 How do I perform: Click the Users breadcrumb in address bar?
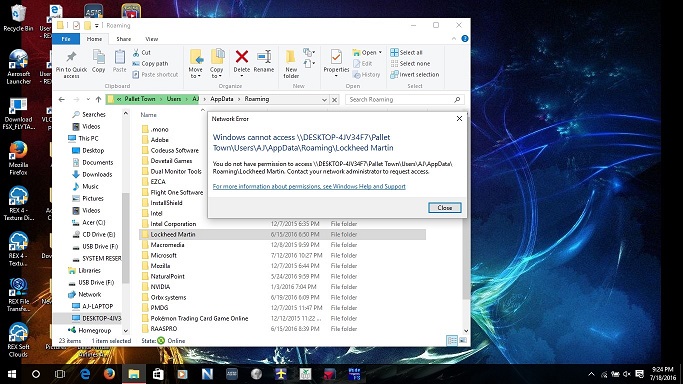coord(173,99)
